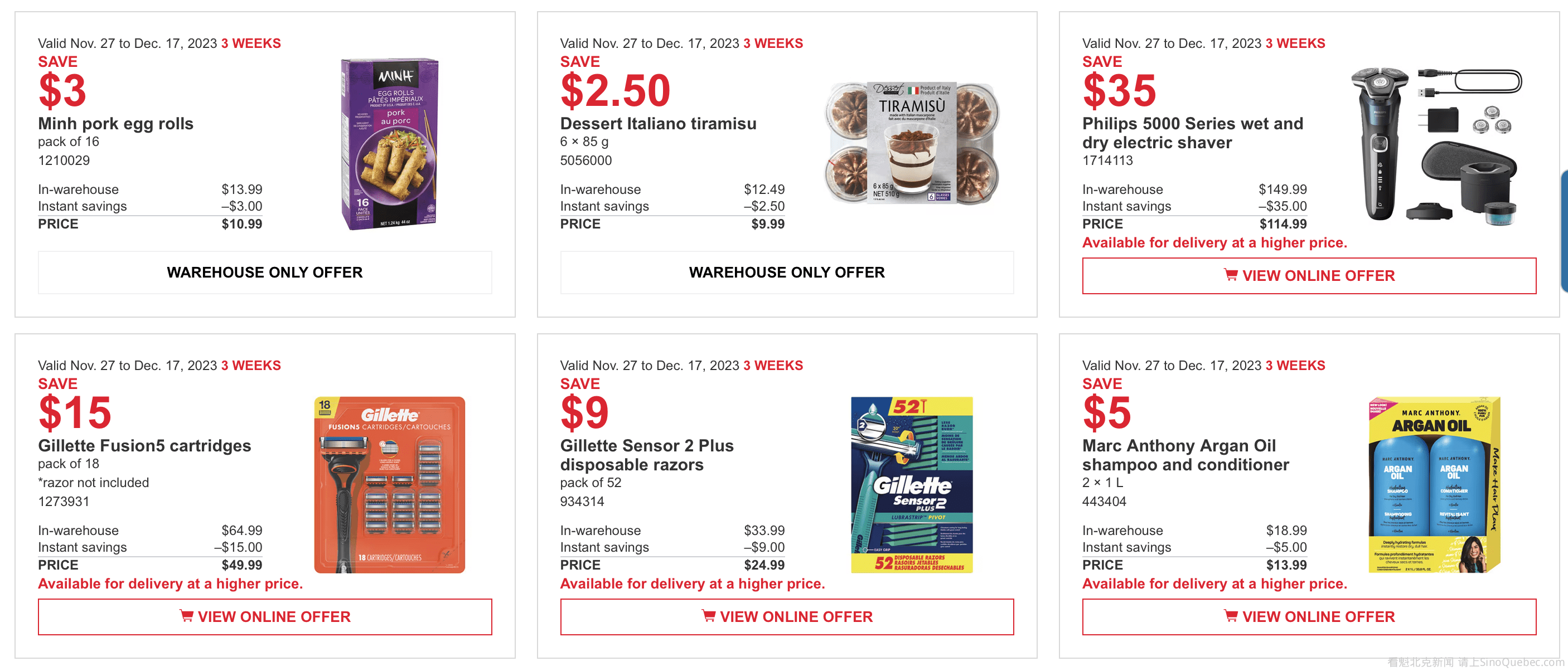The image size is (1568, 671).
Task: Click the cart icon in the Philips shaver offer button
Action: (x=1230, y=275)
